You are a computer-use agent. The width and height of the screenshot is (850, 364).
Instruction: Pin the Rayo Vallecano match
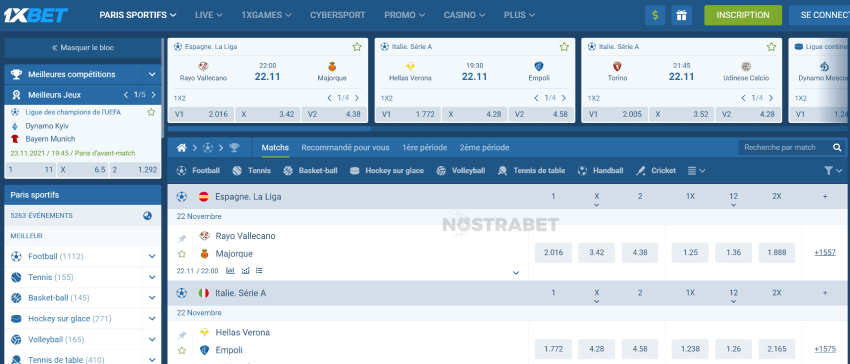pyautogui.click(x=182, y=239)
